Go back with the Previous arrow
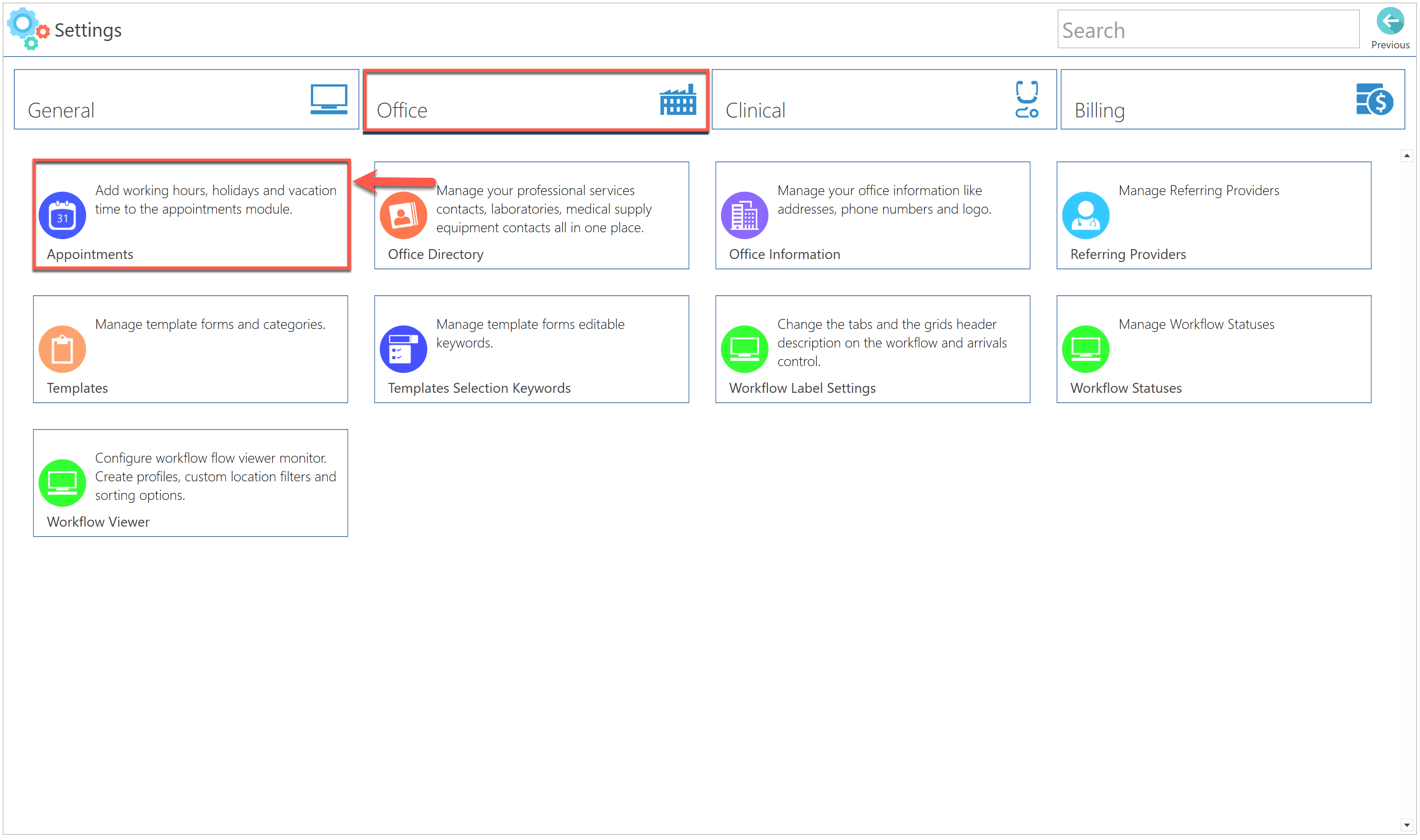 tap(1390, 22)
